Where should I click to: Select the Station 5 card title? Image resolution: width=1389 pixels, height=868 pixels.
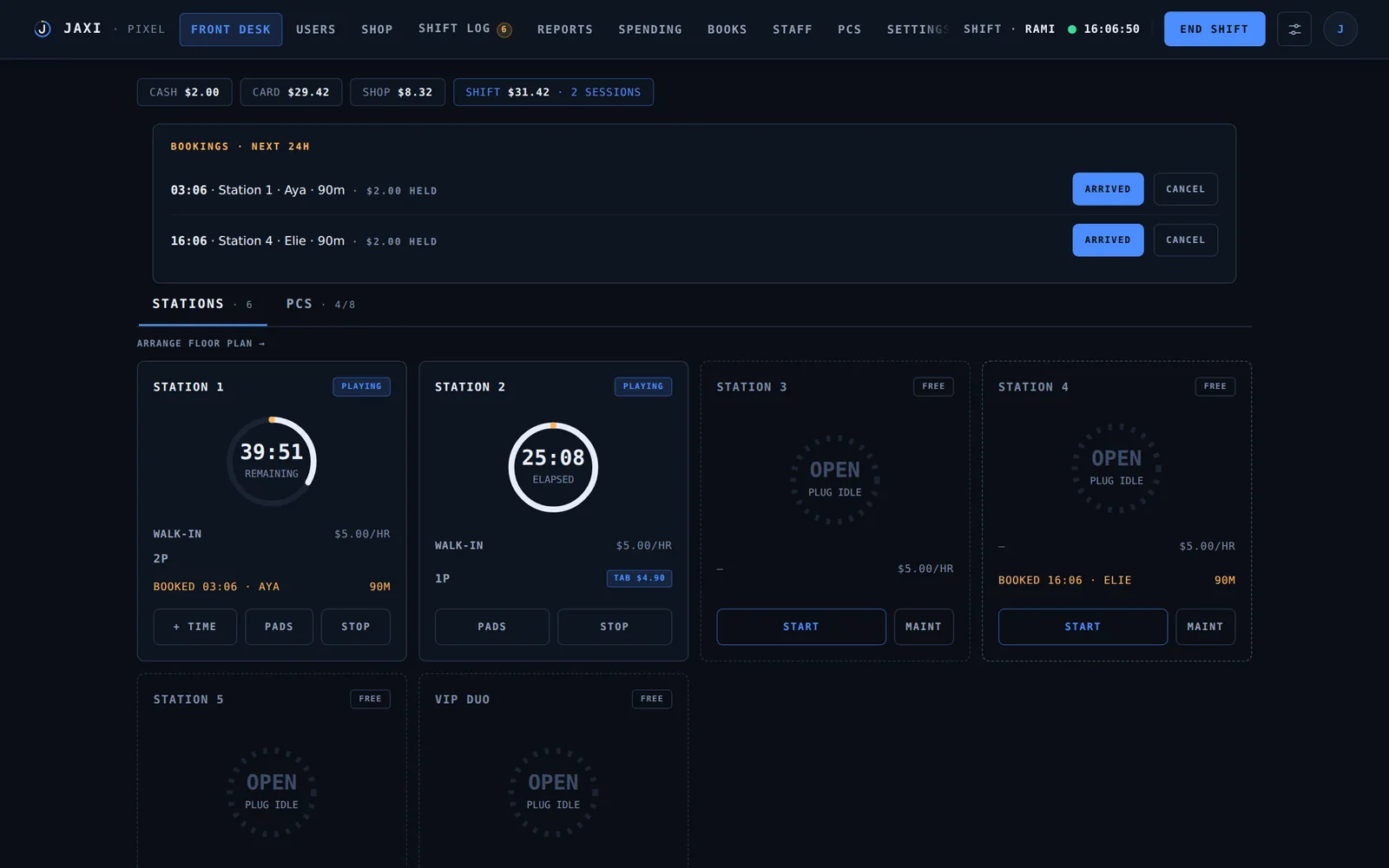[188, 700]
